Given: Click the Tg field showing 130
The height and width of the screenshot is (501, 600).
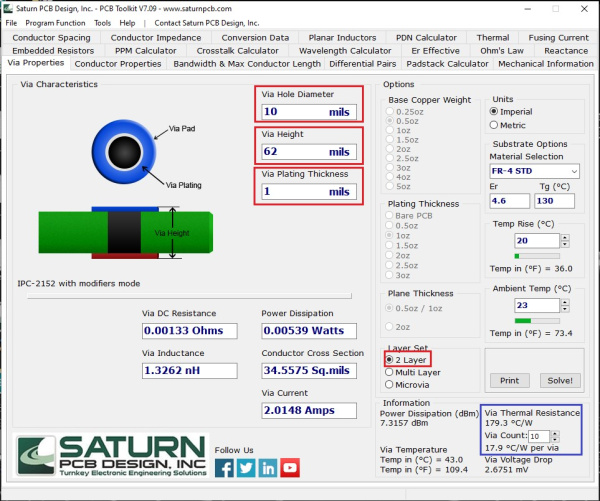Looking at the screenshot, I should (554, 201).
